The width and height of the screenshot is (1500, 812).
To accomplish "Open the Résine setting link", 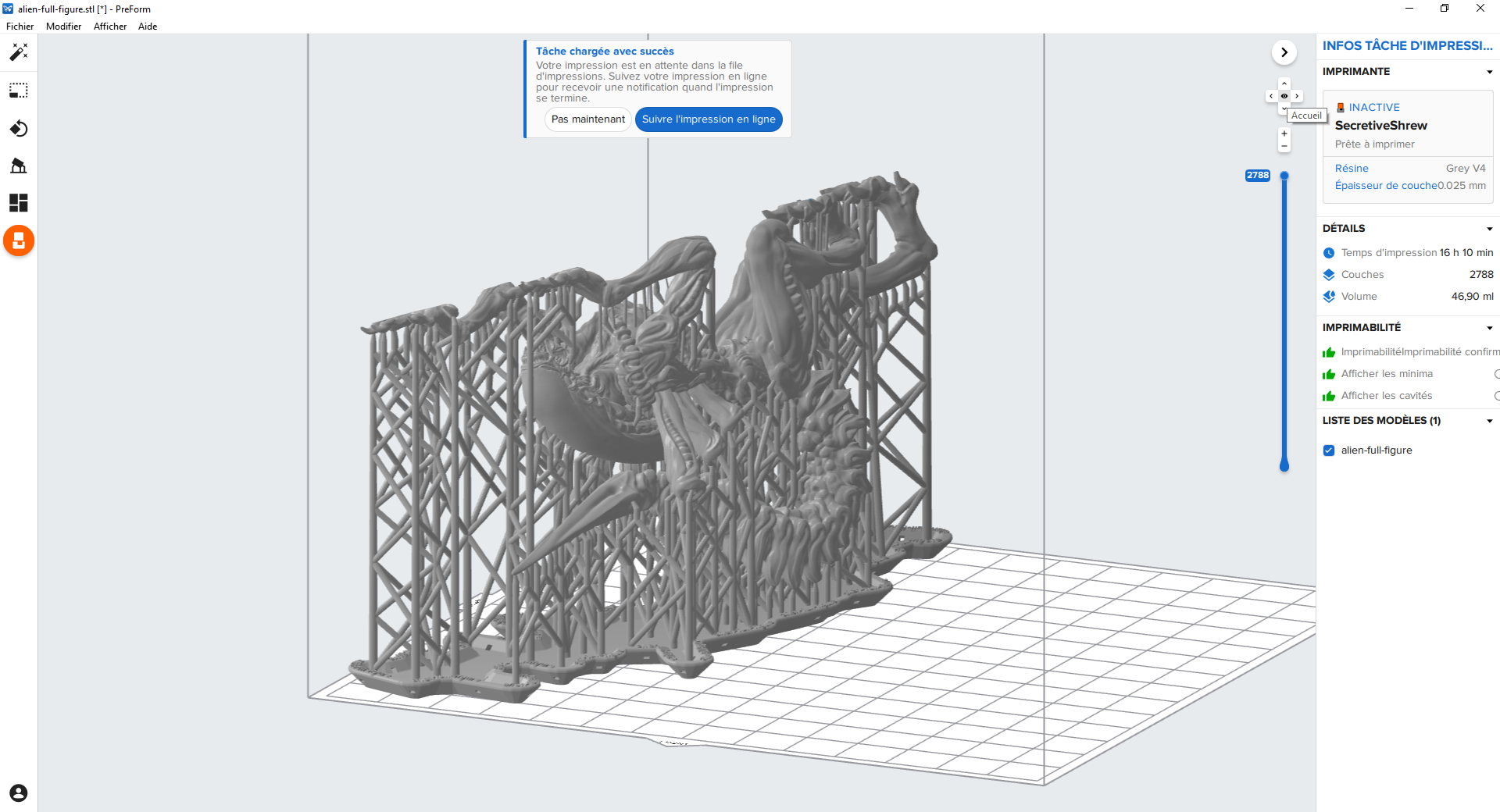I will pos(1352,169).
